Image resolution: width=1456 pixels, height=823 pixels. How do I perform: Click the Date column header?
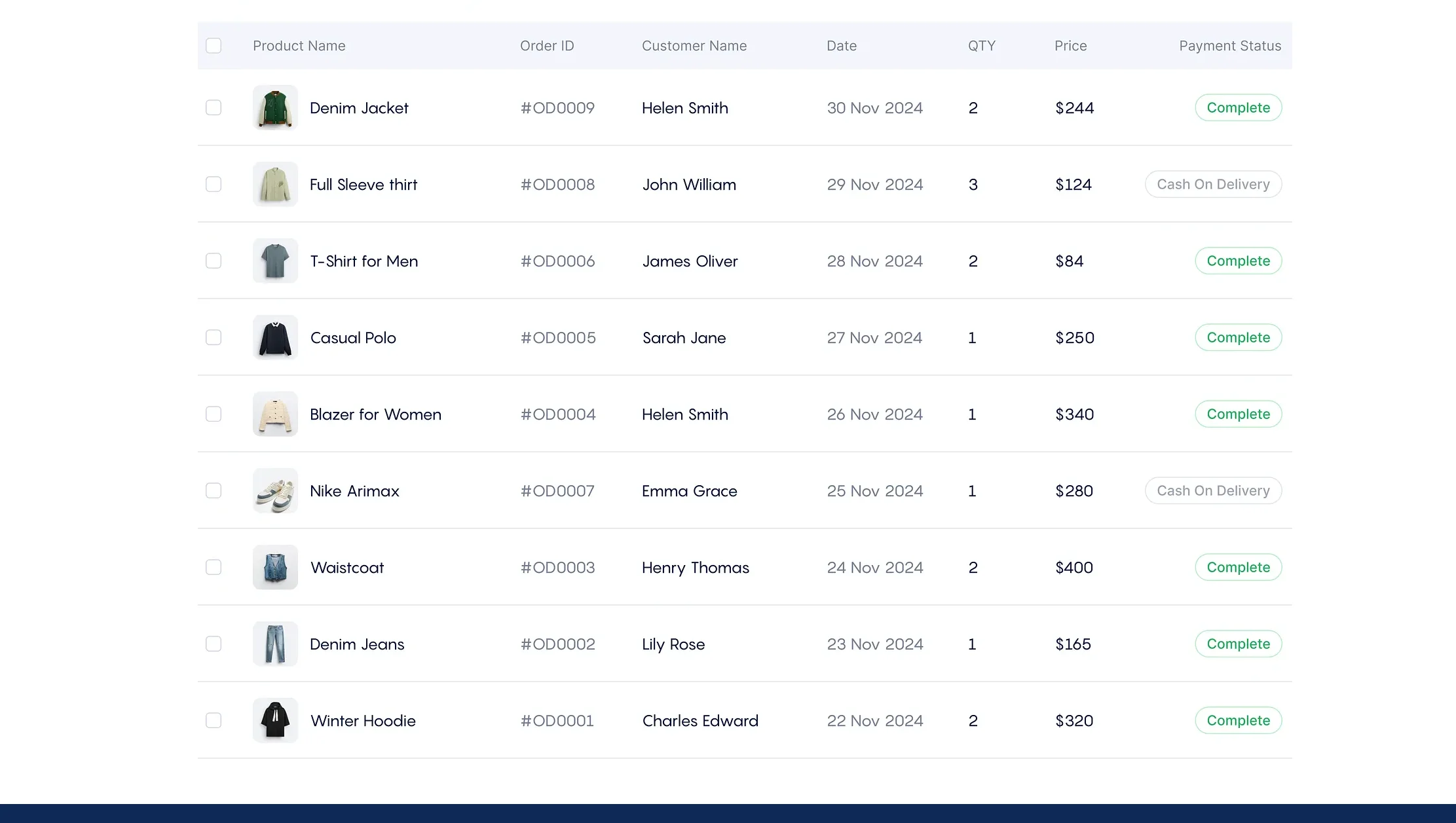coord(841,46)
